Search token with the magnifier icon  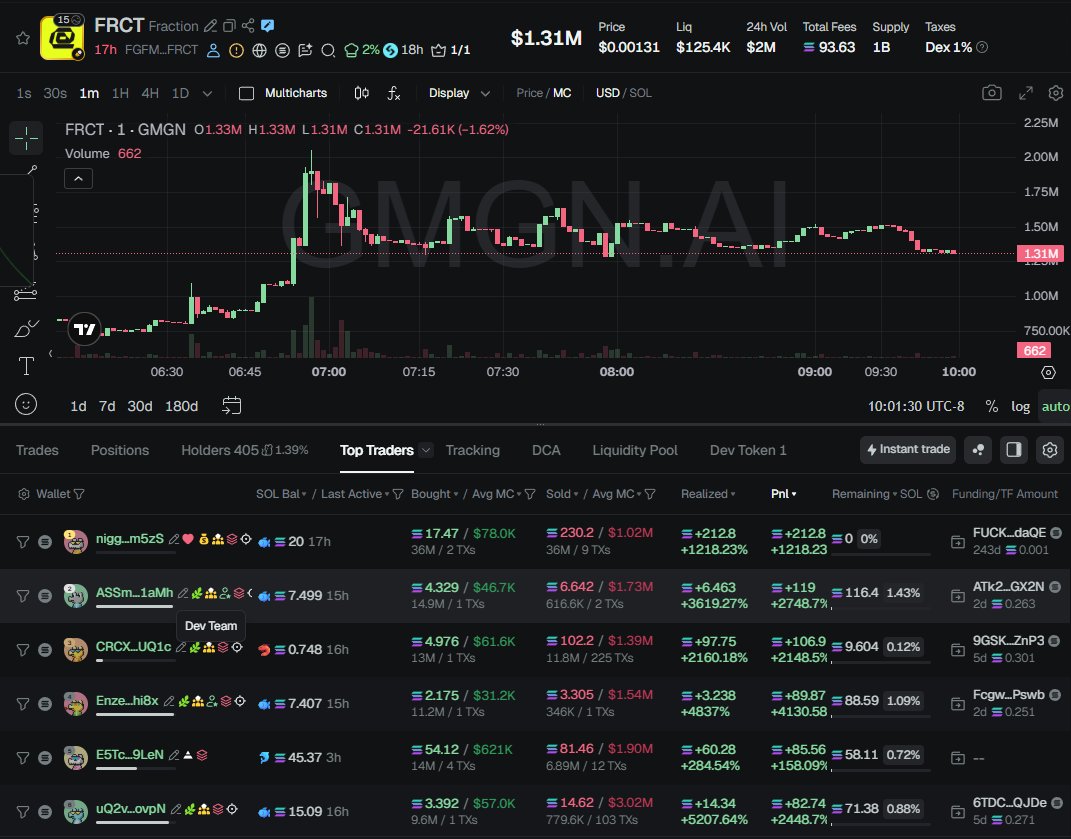pyautogui.click(x=328, y=50)
